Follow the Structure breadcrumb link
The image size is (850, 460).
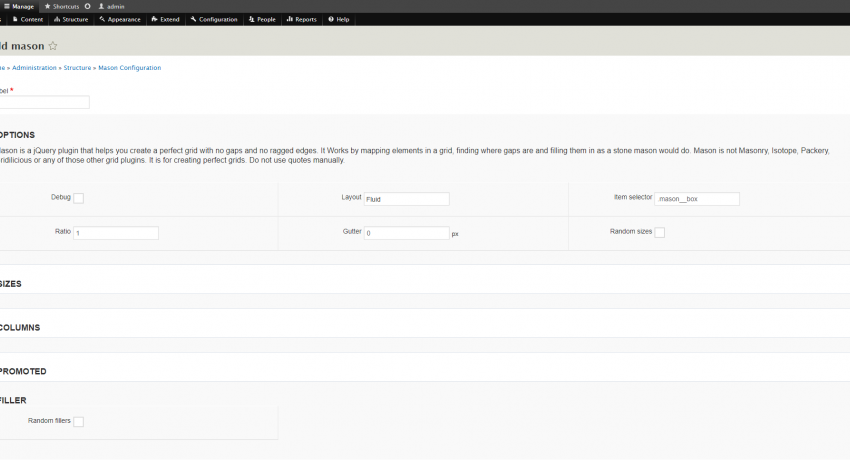[77, 68]
